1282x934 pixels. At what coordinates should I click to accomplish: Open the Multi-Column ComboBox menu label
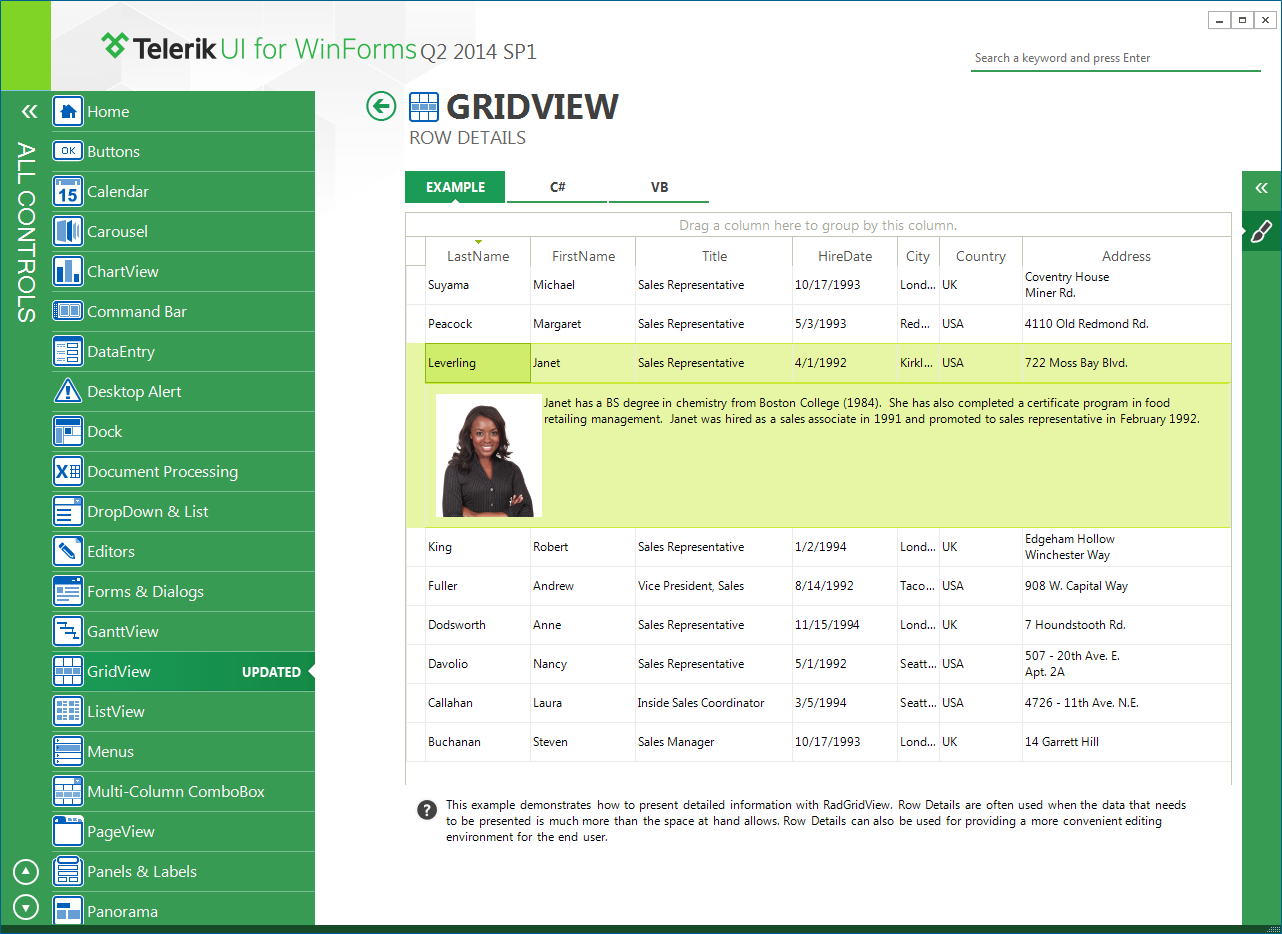pos(176,792)
